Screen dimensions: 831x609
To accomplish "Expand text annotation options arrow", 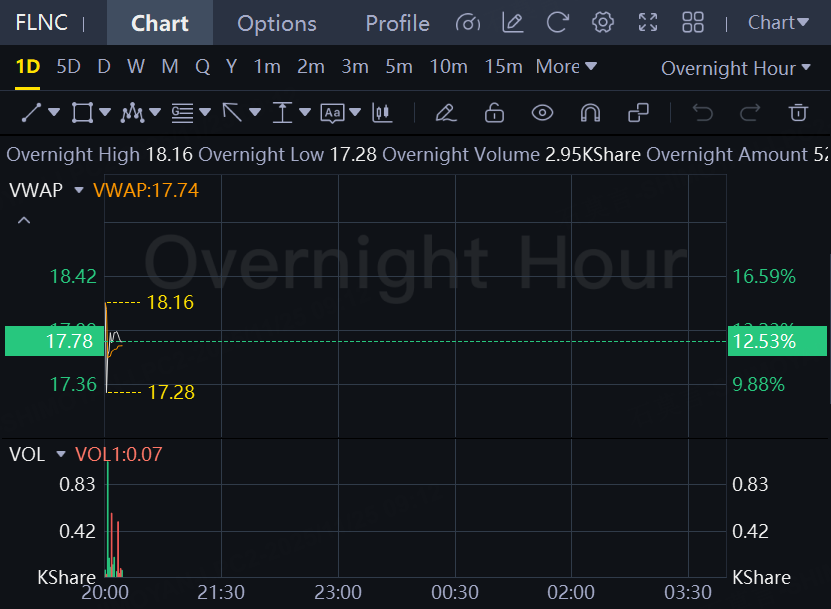I will click(x=355, y=112).
